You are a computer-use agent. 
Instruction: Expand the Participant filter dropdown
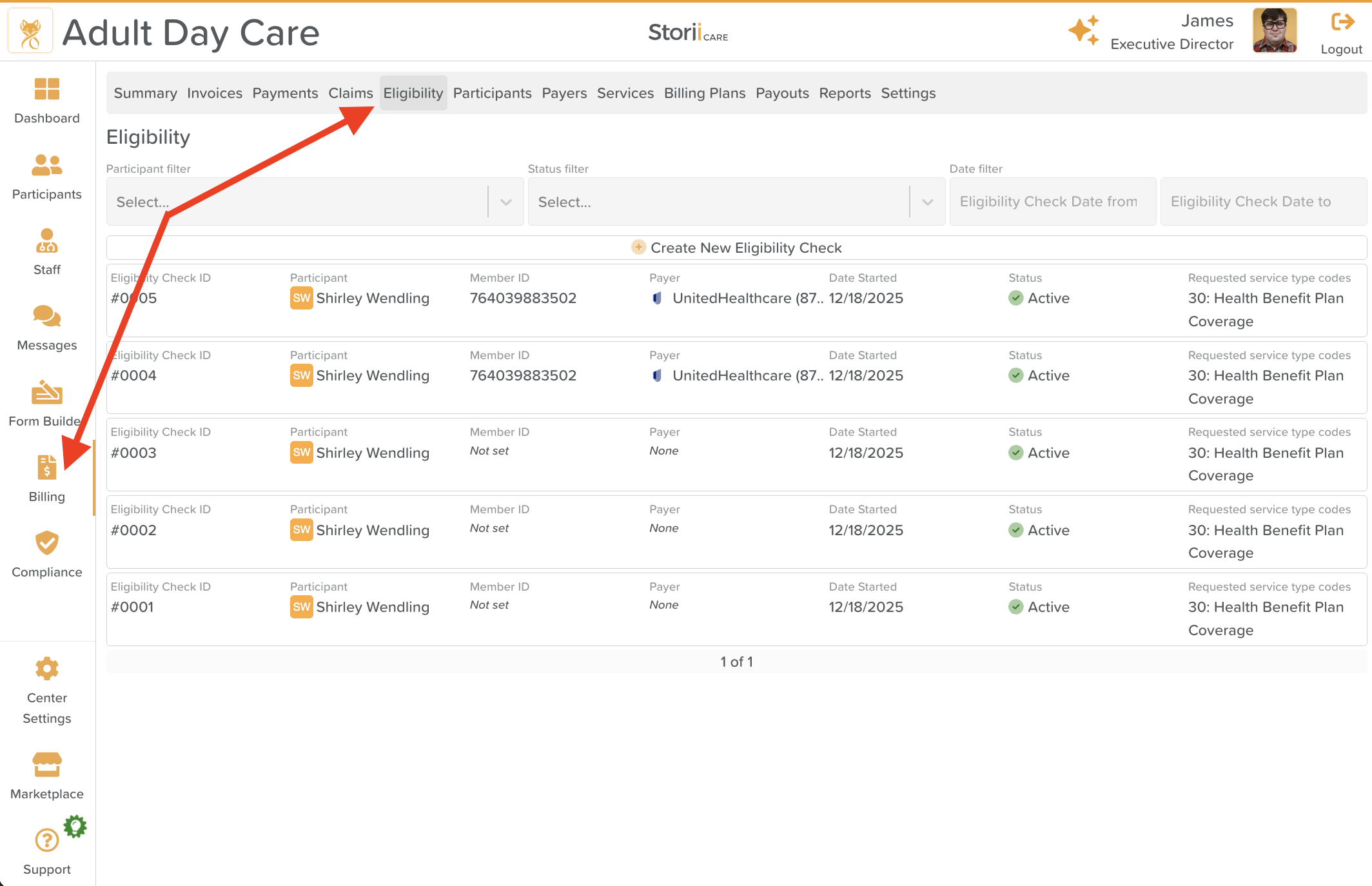506,202
